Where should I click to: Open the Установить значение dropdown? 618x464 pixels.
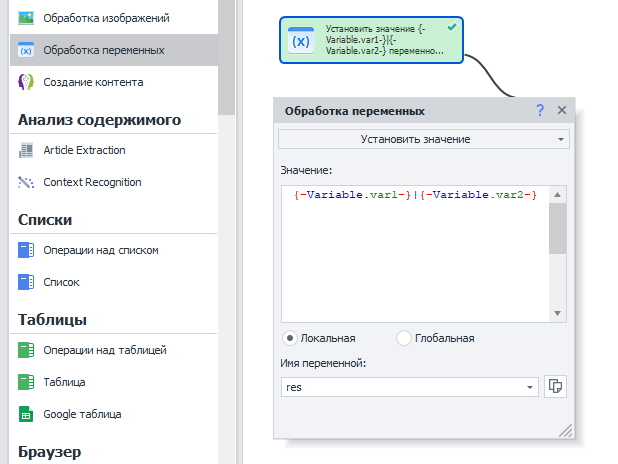click(x=423, y=139)
